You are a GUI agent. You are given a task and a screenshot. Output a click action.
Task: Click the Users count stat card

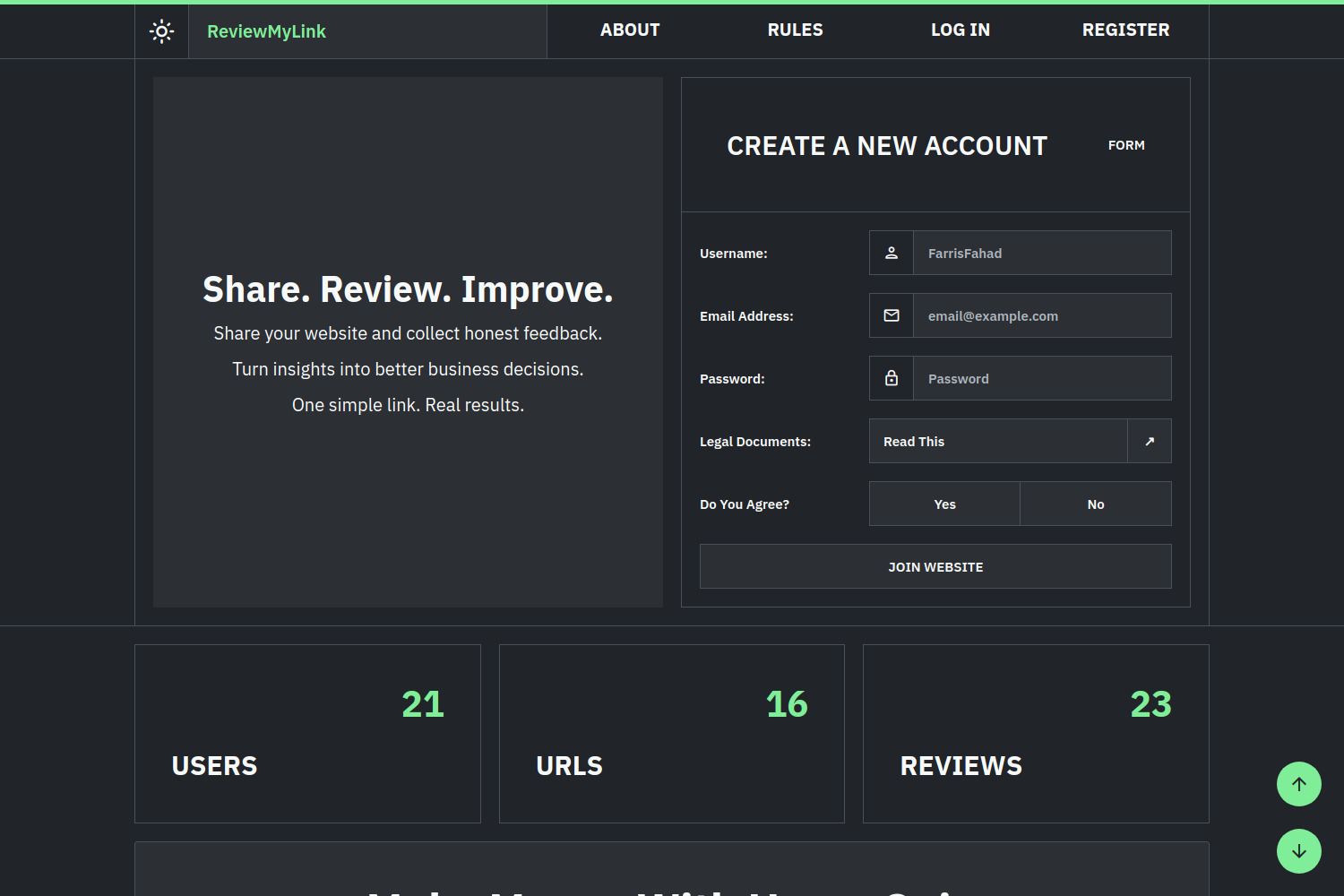[x=307, y=733]
